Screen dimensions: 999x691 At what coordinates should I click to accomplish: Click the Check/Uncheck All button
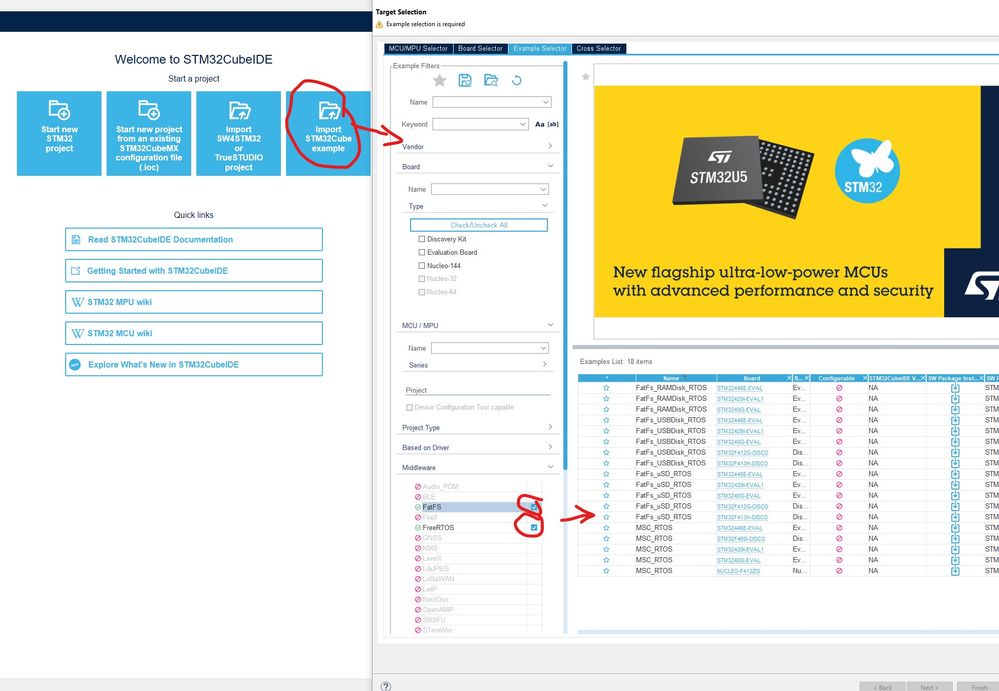tap(478, 225)
